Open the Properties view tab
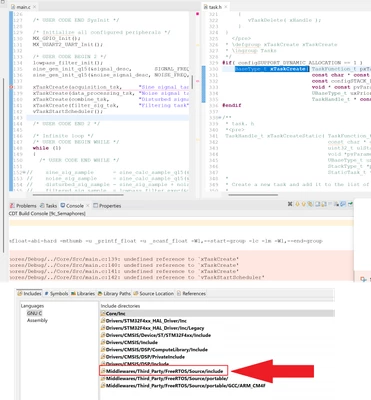The height and width of the screenshot is (400, 371). tap(107, 206)
